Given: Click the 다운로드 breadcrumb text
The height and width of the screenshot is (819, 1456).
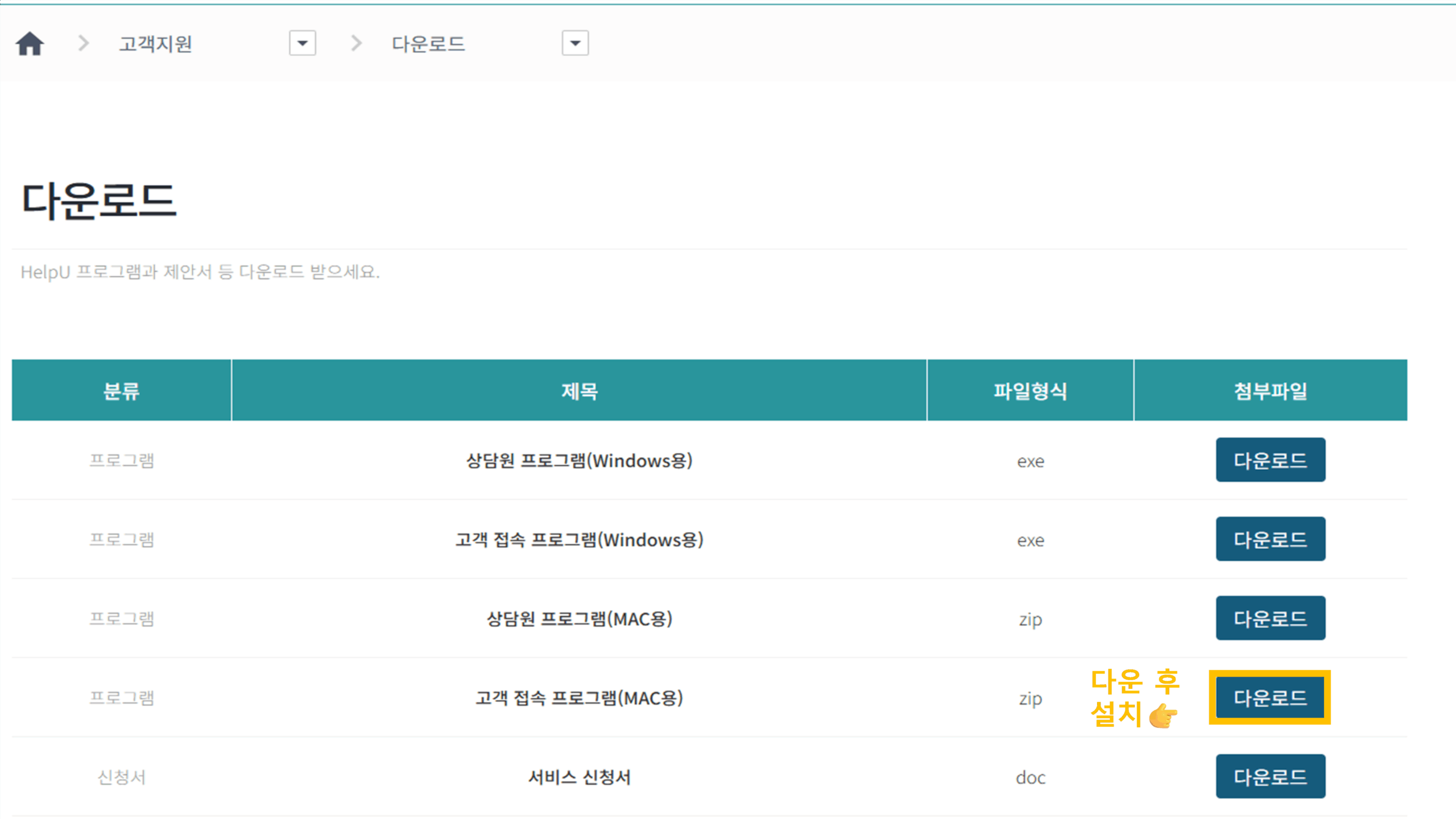Looking at the screenshot, I should (x=428, y=44).
